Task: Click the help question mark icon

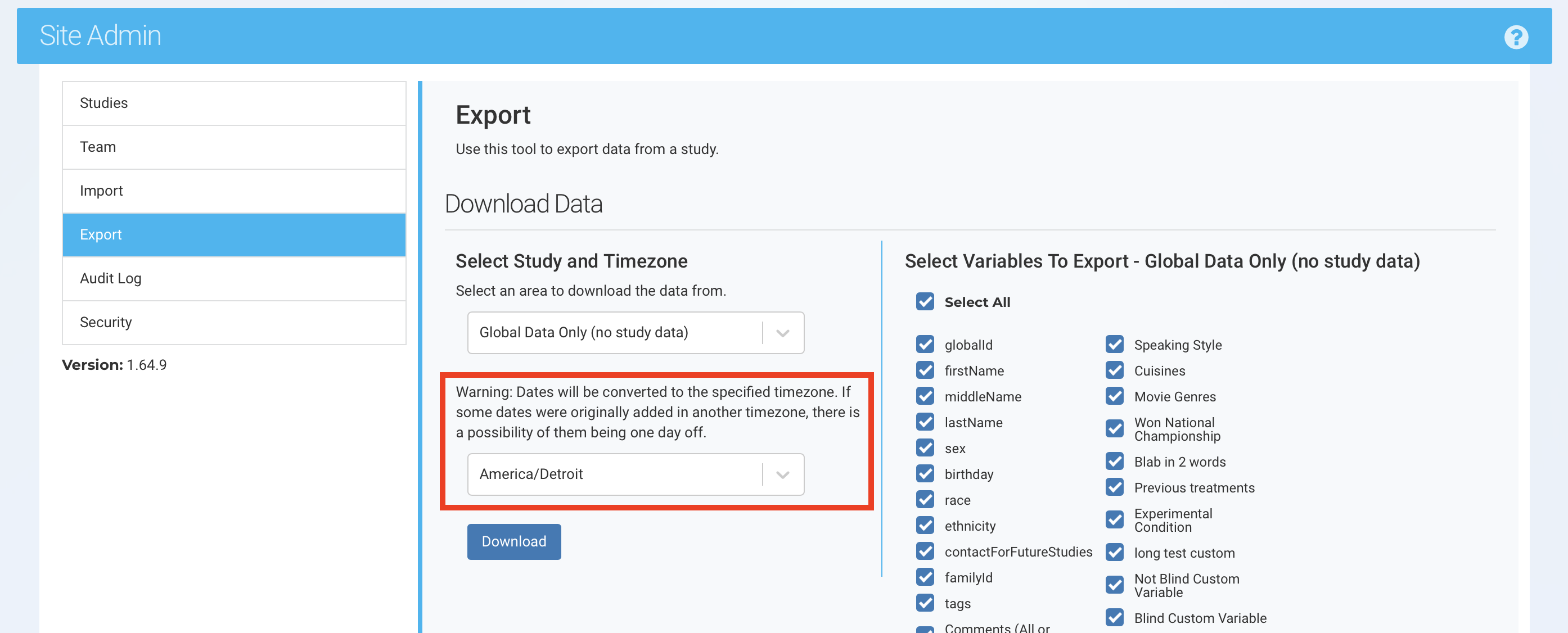Action: click(x=1515, y=37)
